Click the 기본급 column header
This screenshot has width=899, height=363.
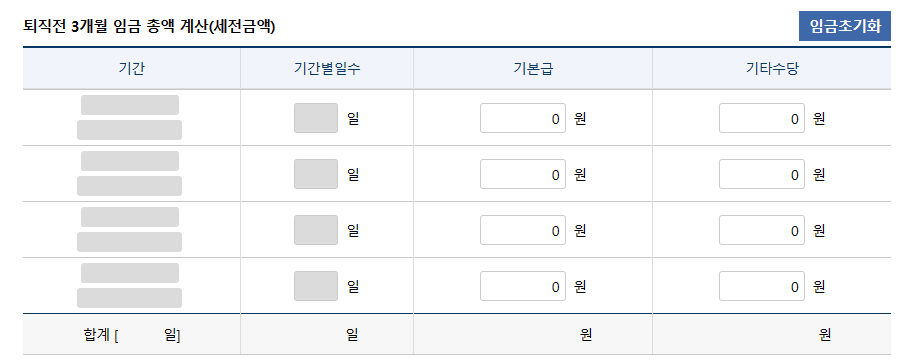[x=533, y=68]
